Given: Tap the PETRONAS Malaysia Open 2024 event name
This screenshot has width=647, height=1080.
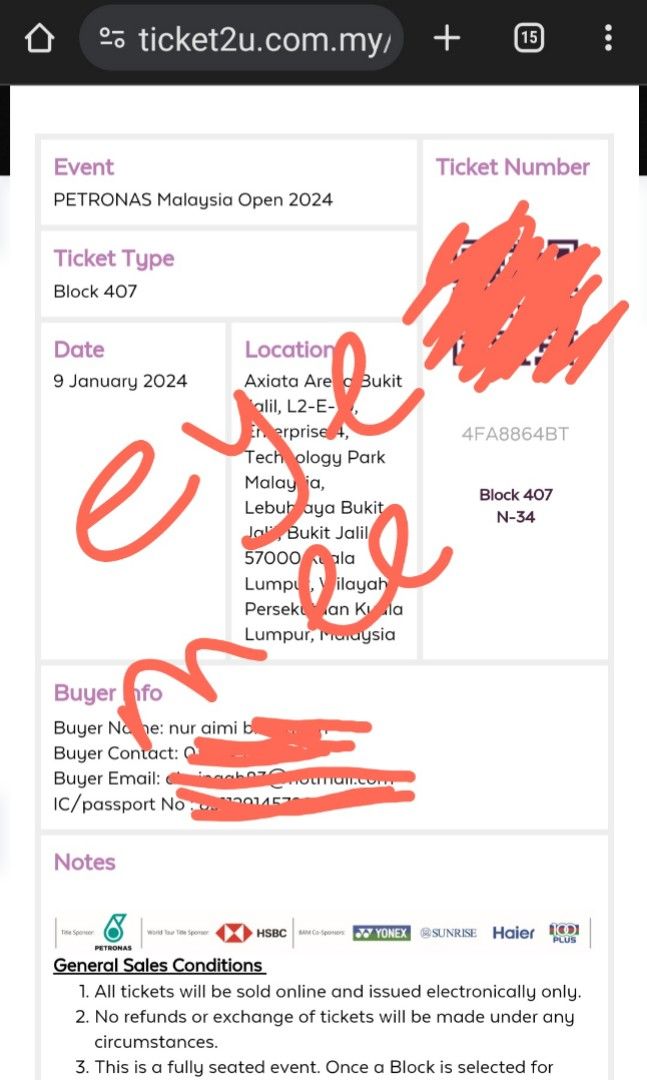Looking at the screenshot, I should tap(193, 200).
